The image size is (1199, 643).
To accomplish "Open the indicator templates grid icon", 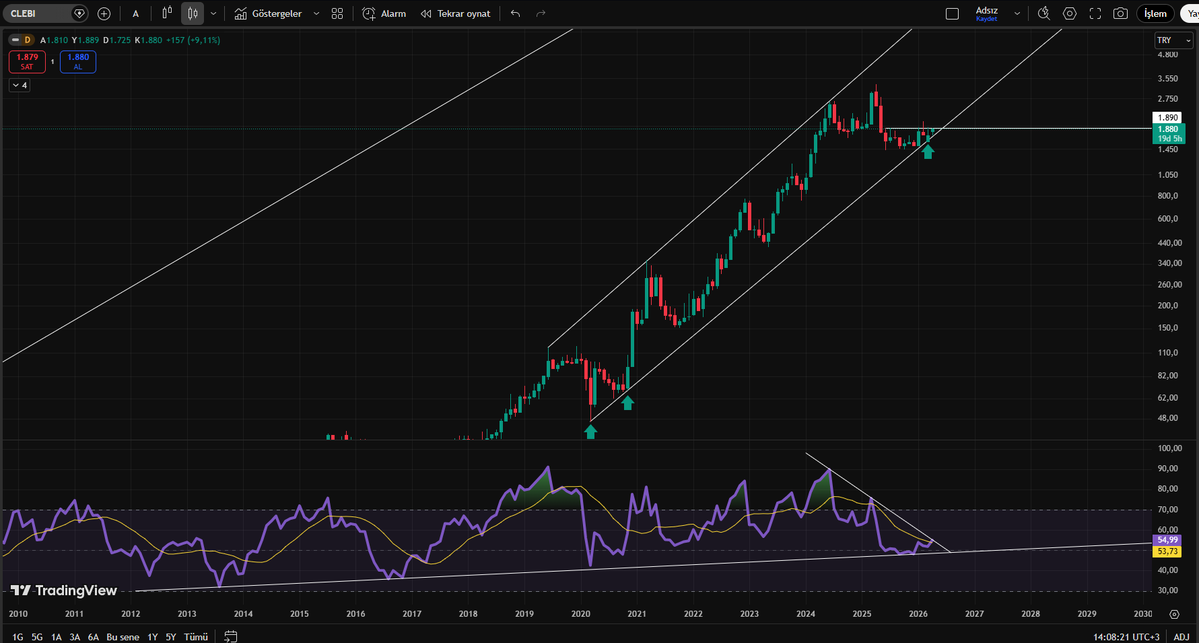I will pos(337,14).
